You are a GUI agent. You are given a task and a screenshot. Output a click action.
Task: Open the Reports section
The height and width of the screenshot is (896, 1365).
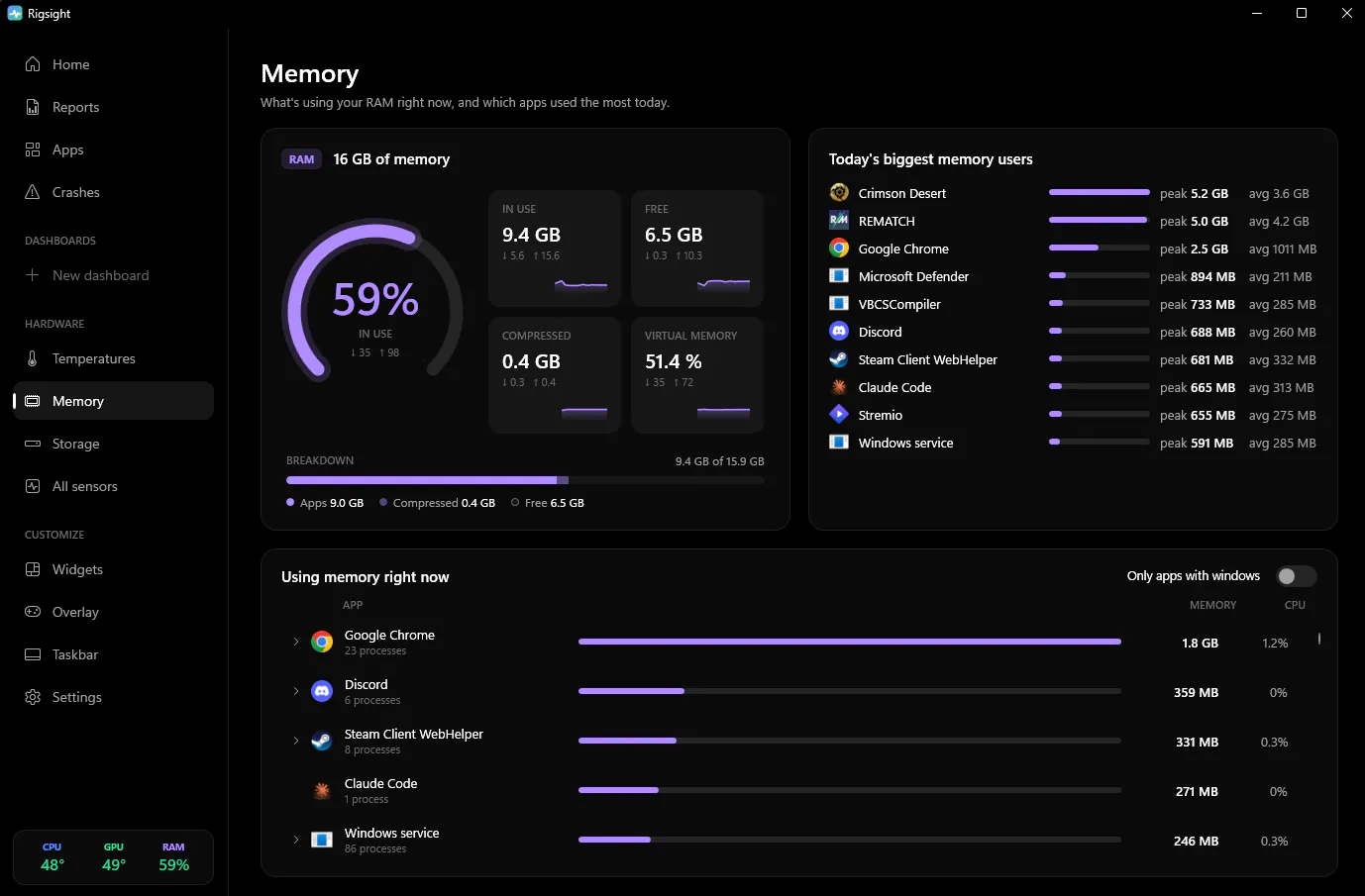[114, 107]
